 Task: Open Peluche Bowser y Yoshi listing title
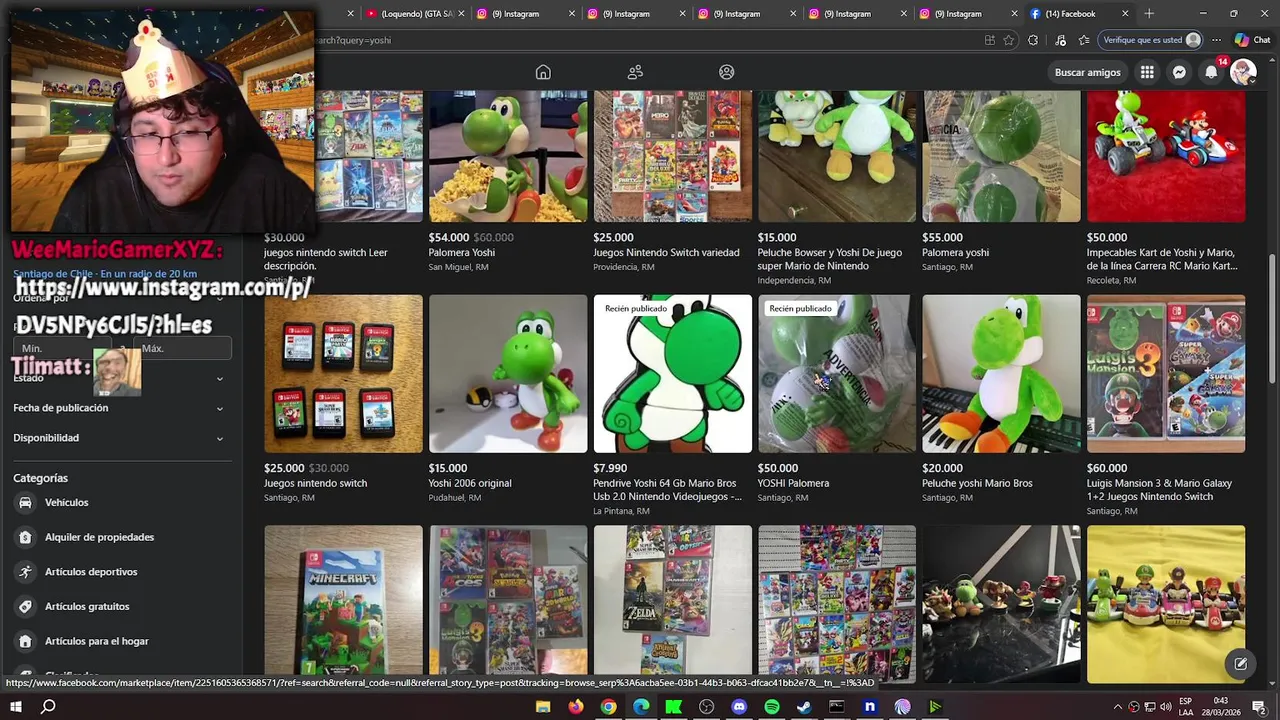(830, 259)
